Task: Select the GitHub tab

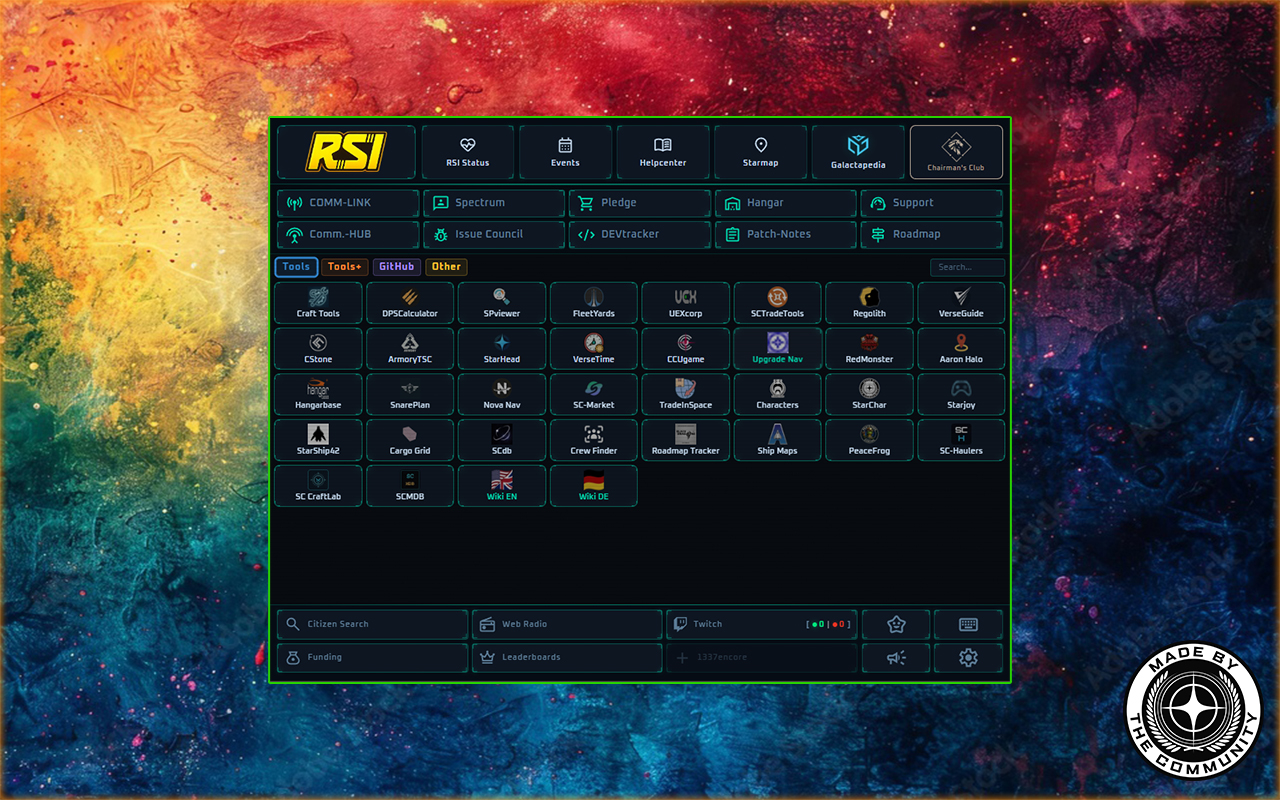Action: click(397, 267)
